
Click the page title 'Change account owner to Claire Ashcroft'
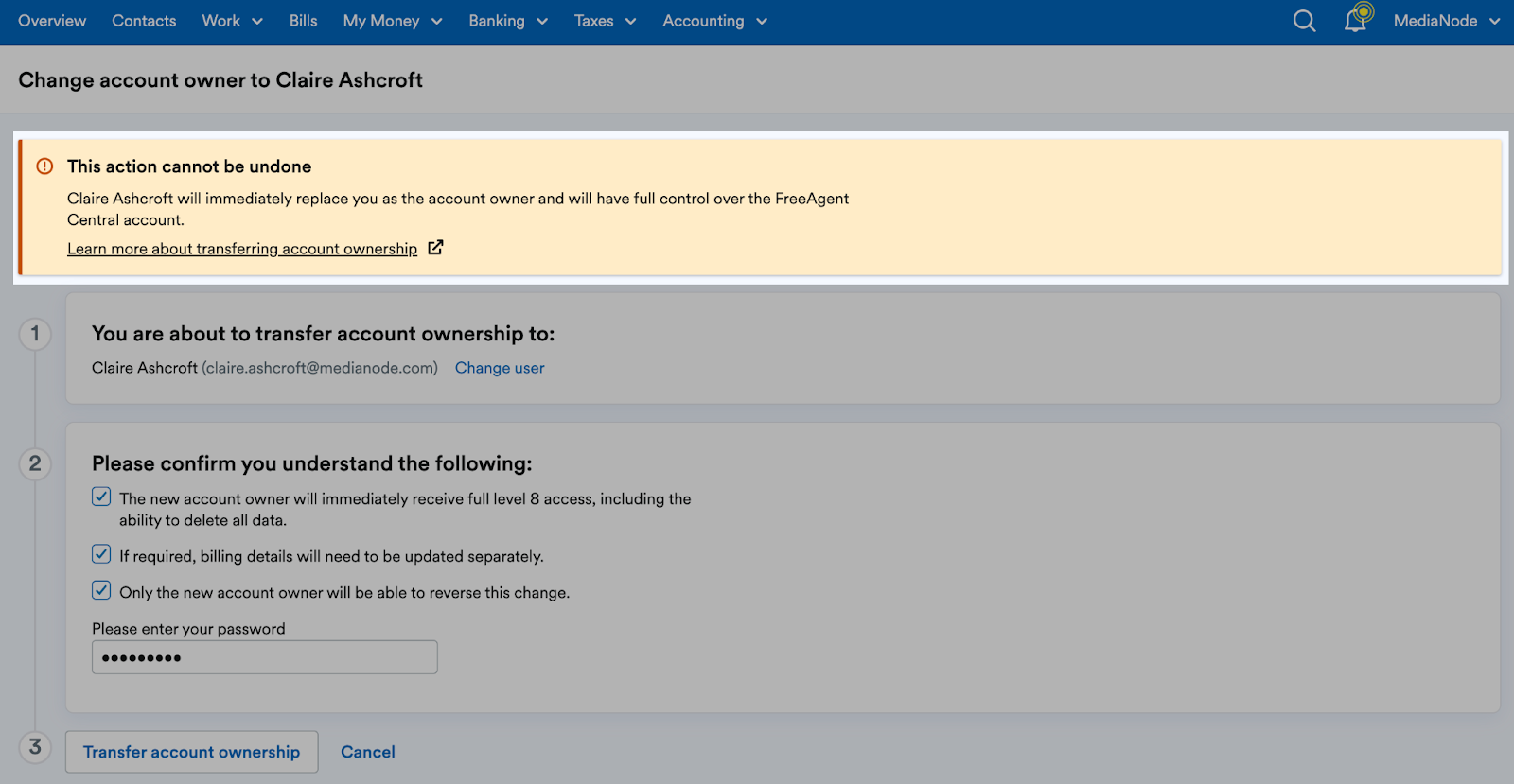220,80
